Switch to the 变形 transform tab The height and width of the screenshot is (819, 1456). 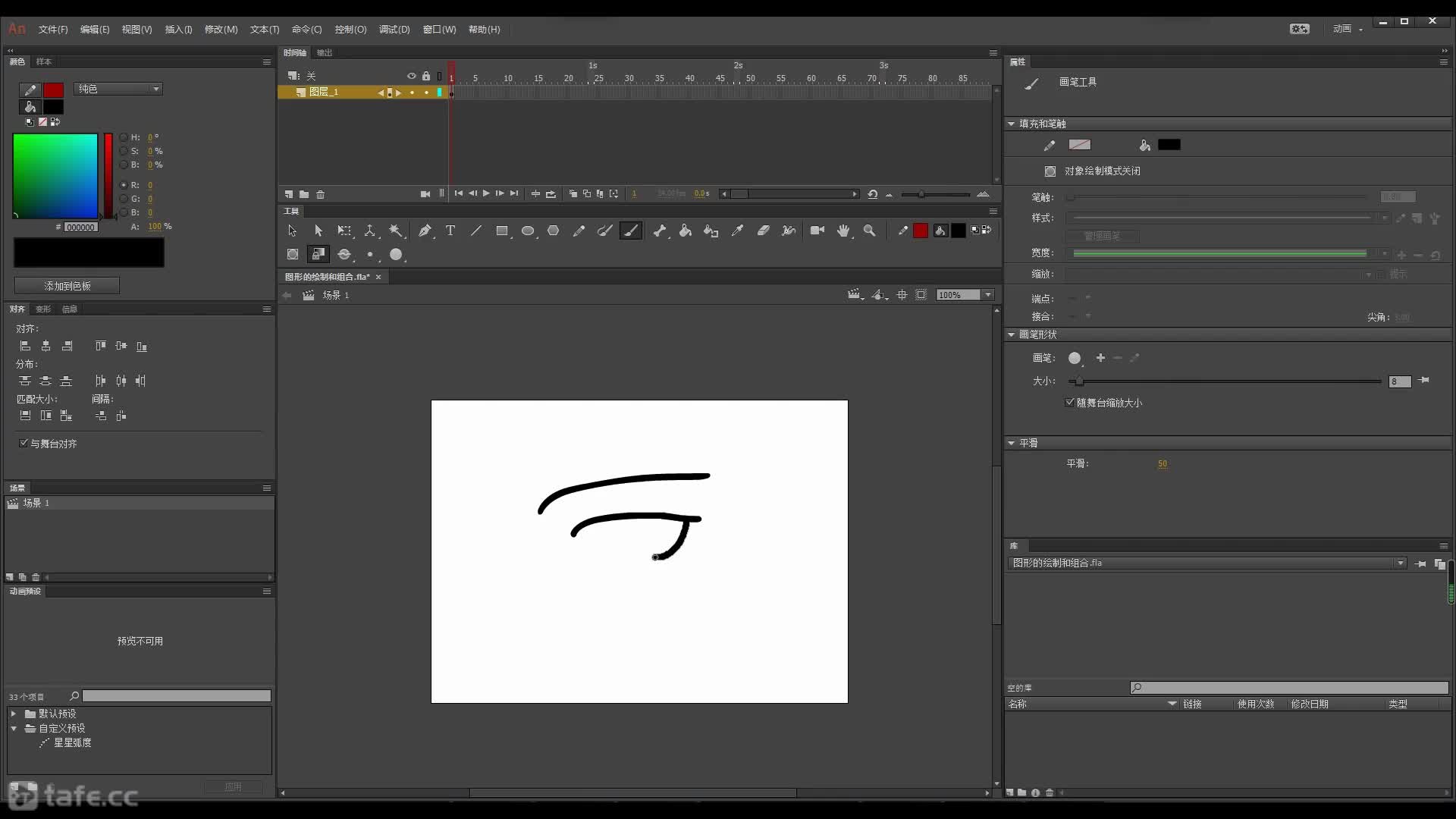pyautogui.click(x=43, y=309)
